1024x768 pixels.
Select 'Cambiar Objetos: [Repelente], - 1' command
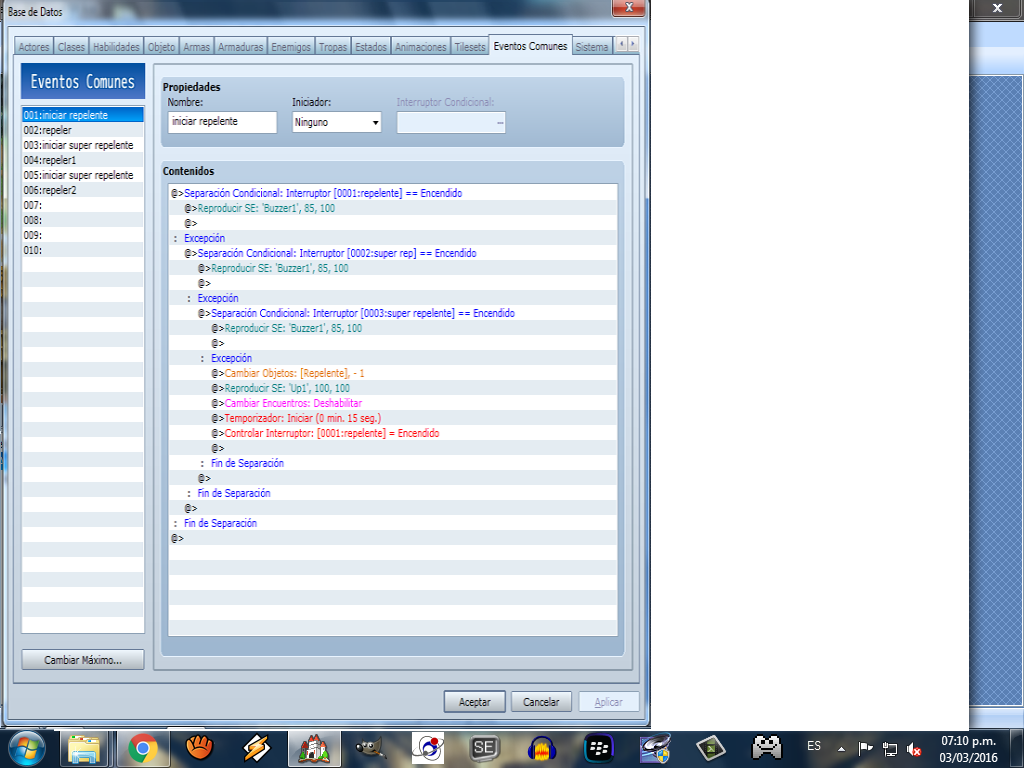(392, 374)
